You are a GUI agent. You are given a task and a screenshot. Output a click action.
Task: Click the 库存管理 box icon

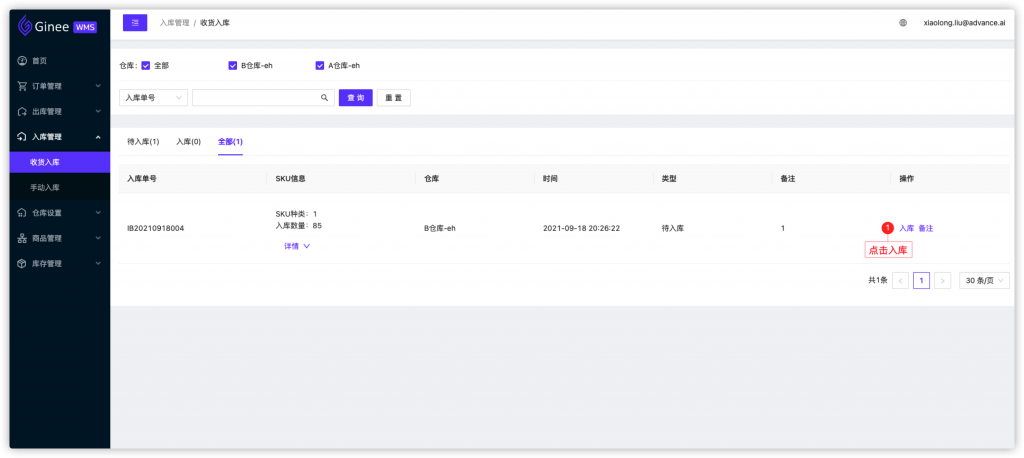click(x=22, y=264)
